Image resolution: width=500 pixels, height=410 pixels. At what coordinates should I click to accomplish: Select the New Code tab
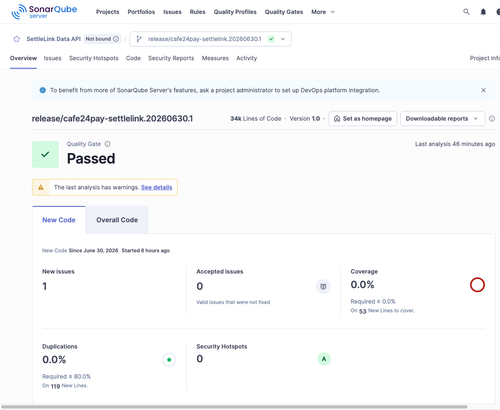[59, 220]
